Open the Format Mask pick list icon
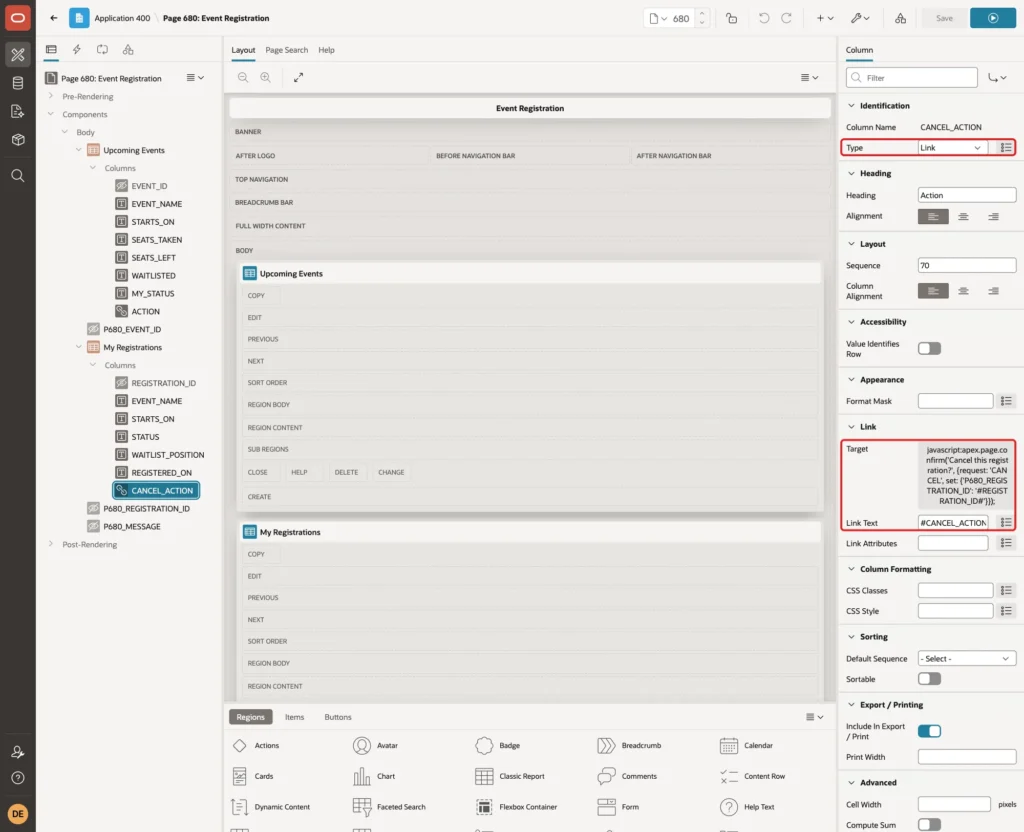This screenshot has height=832, width=1024. tap(1006, 401)
